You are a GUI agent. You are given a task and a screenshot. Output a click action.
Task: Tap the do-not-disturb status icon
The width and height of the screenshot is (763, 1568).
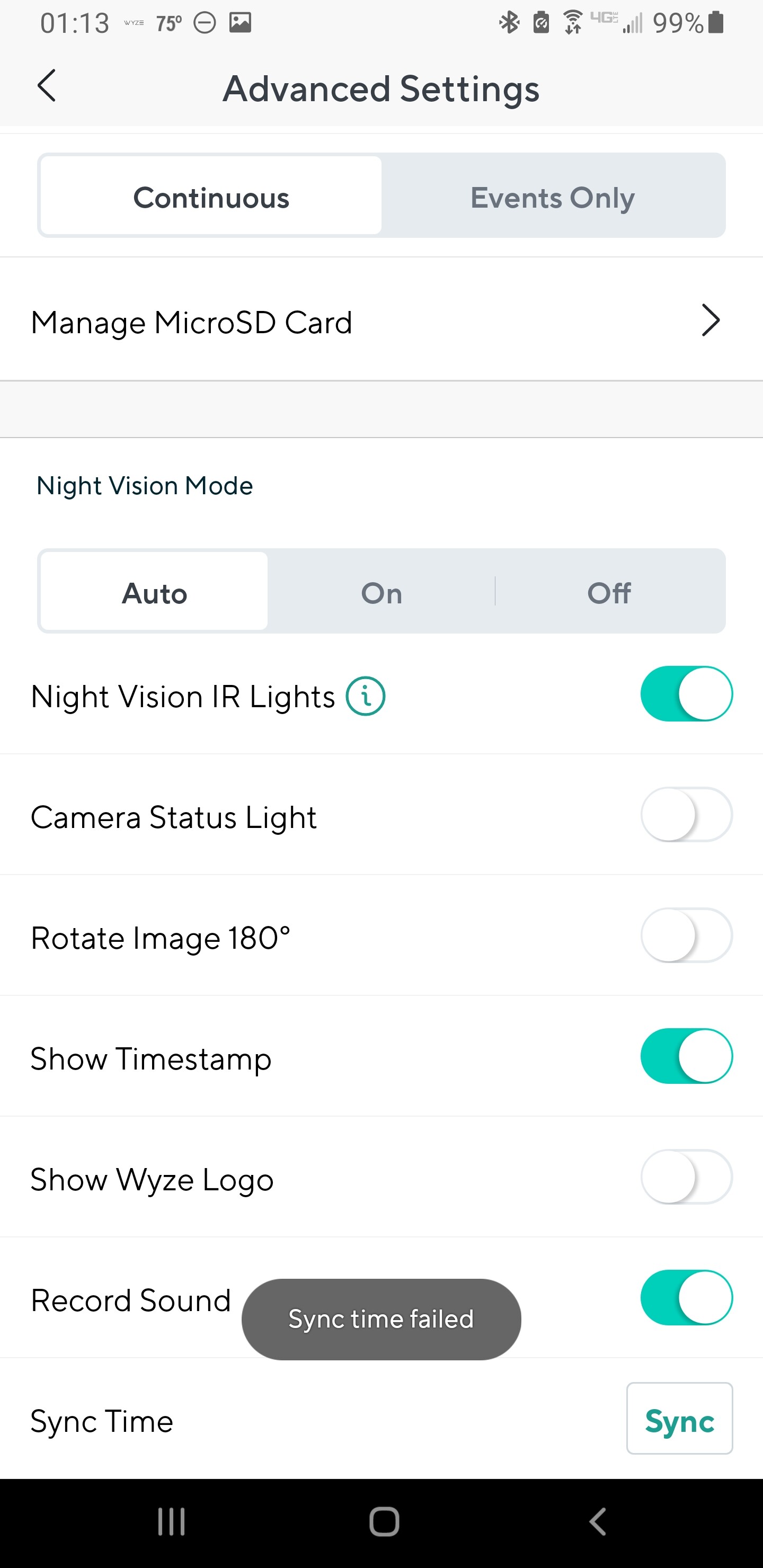(205, 23)
